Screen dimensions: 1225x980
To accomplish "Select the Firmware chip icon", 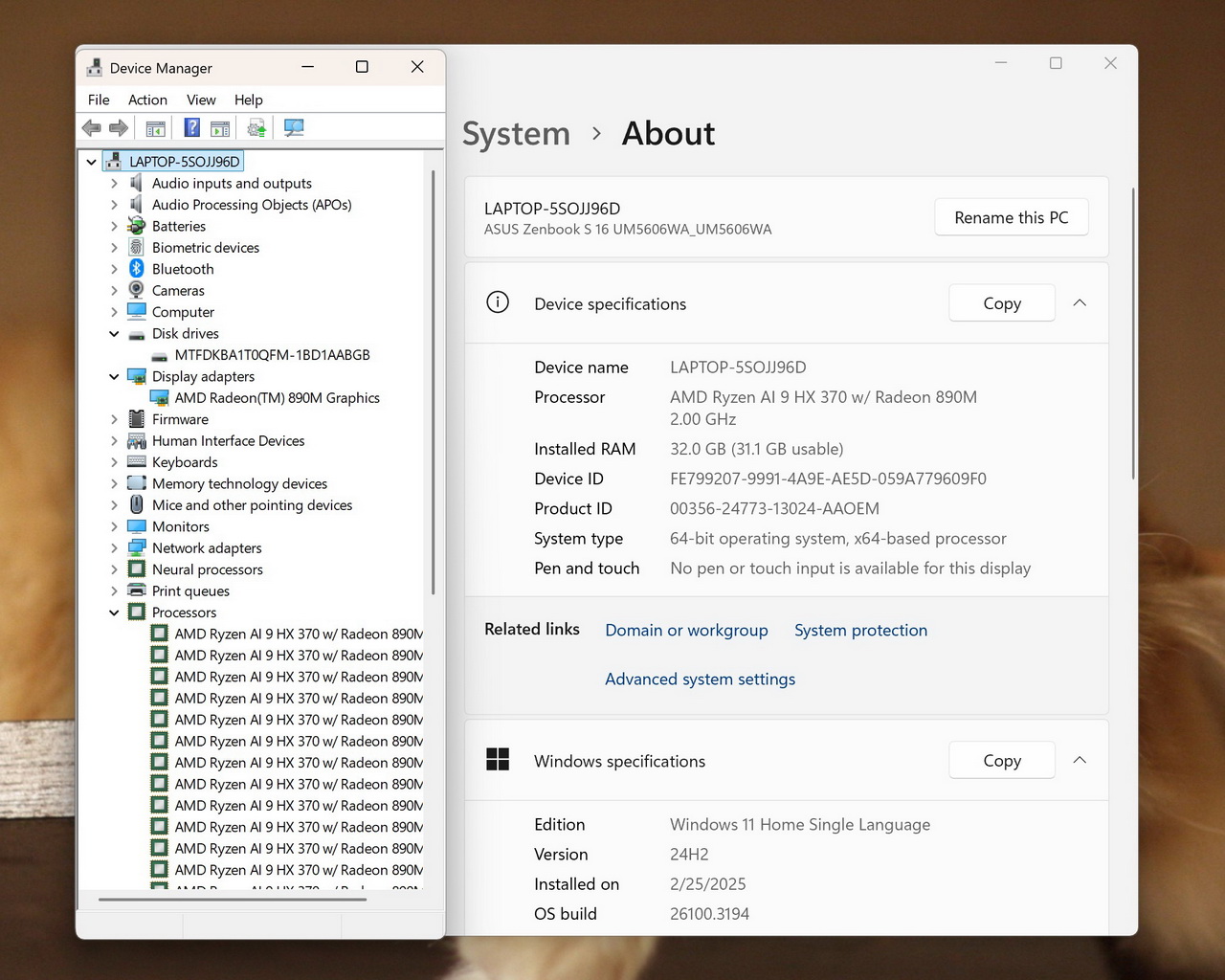I will [137, 419].
